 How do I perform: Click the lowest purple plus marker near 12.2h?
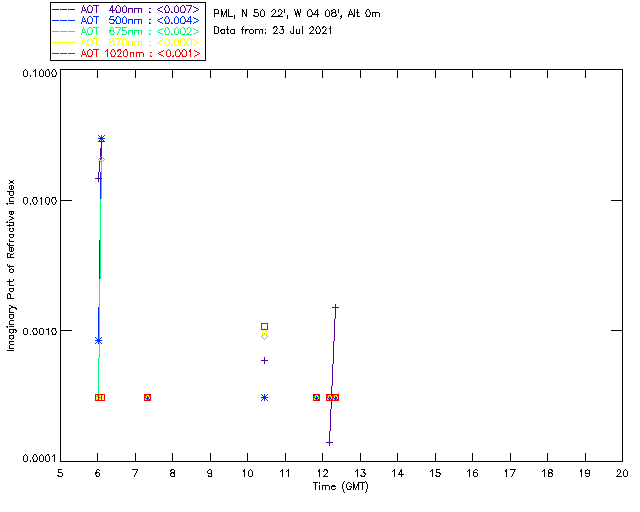pyautogui.click(x=329, y=443)
